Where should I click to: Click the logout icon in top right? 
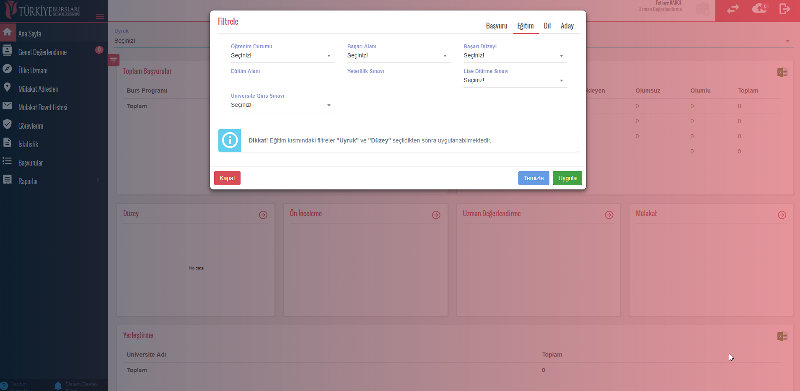(785, 9)
